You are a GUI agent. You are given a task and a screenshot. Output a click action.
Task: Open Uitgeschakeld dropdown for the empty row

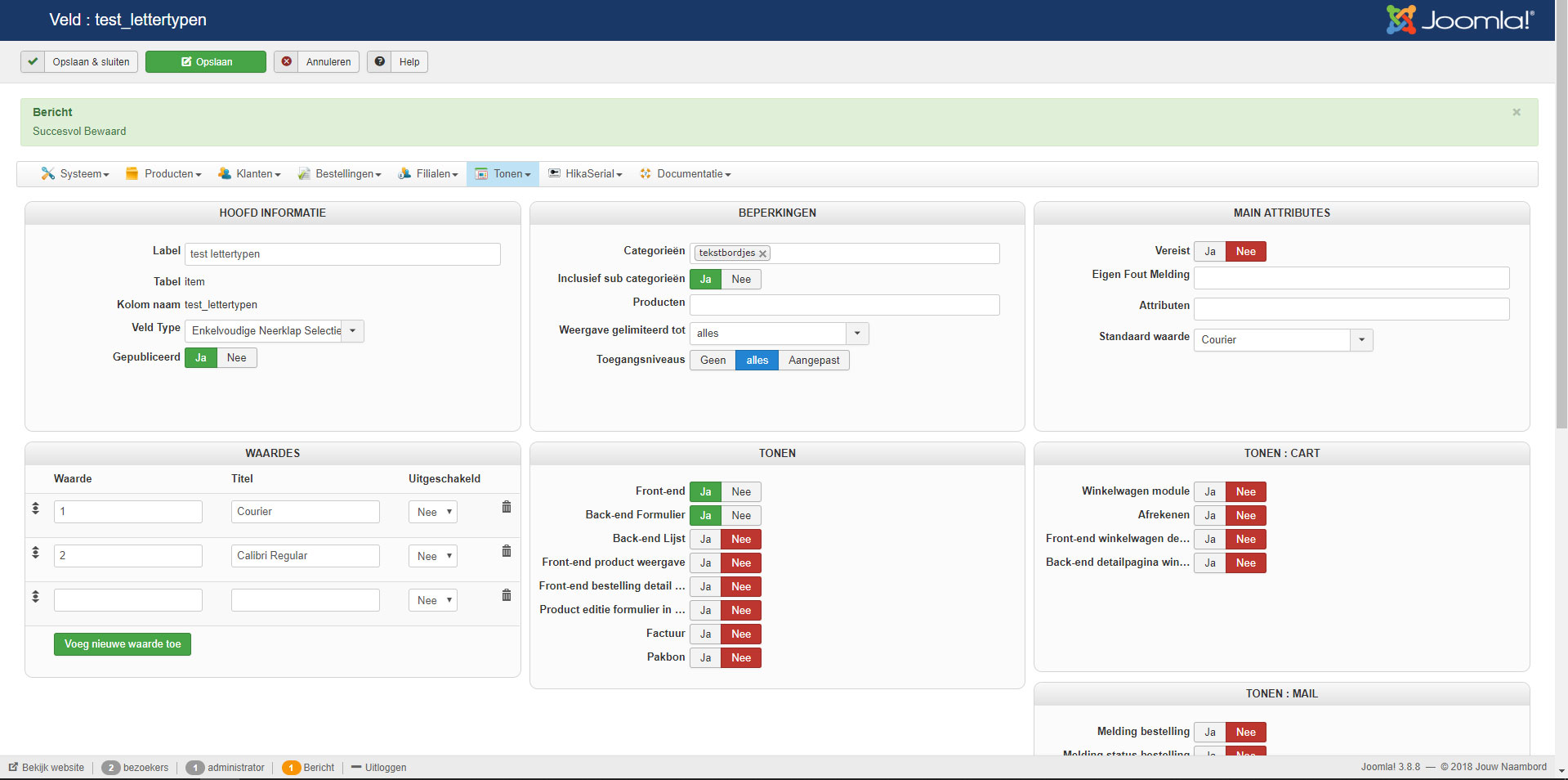433,600
